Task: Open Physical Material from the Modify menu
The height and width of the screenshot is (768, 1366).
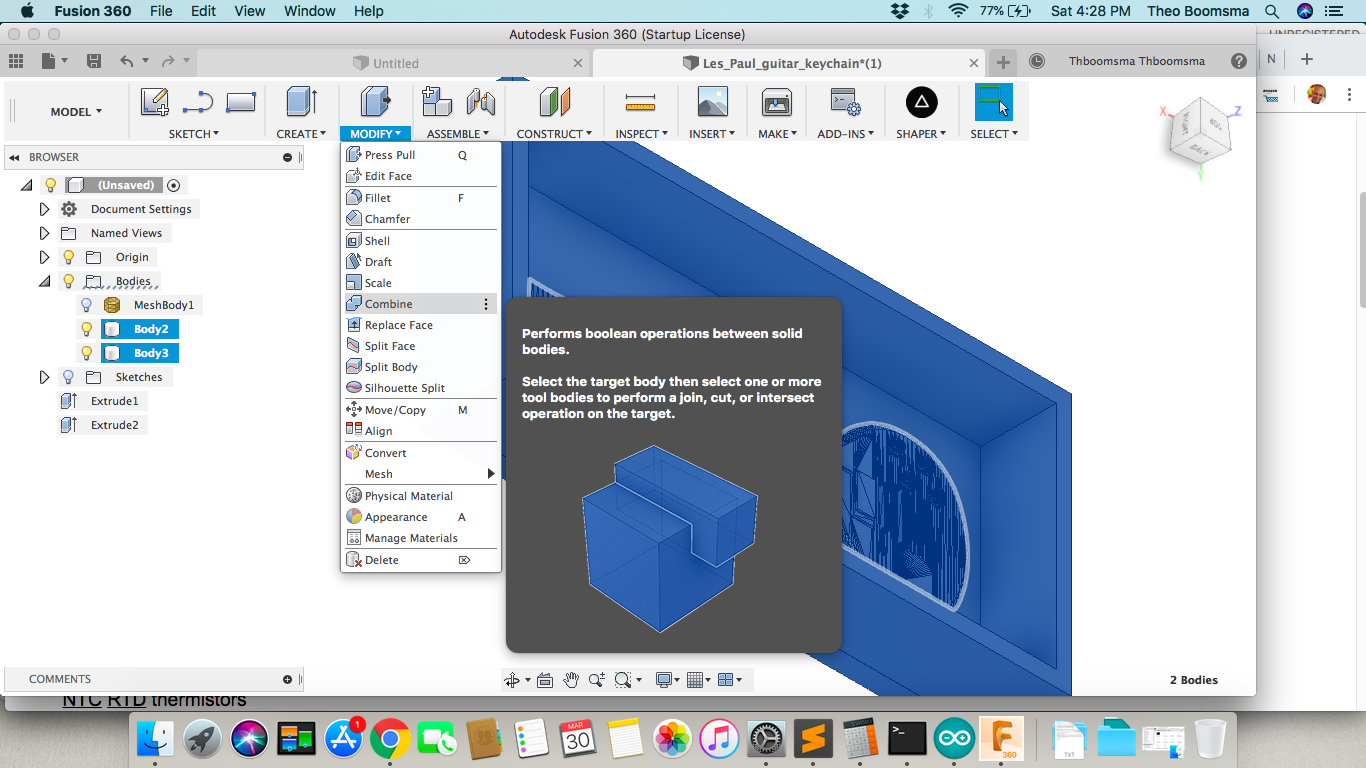Action: click(x=420, y=496)
